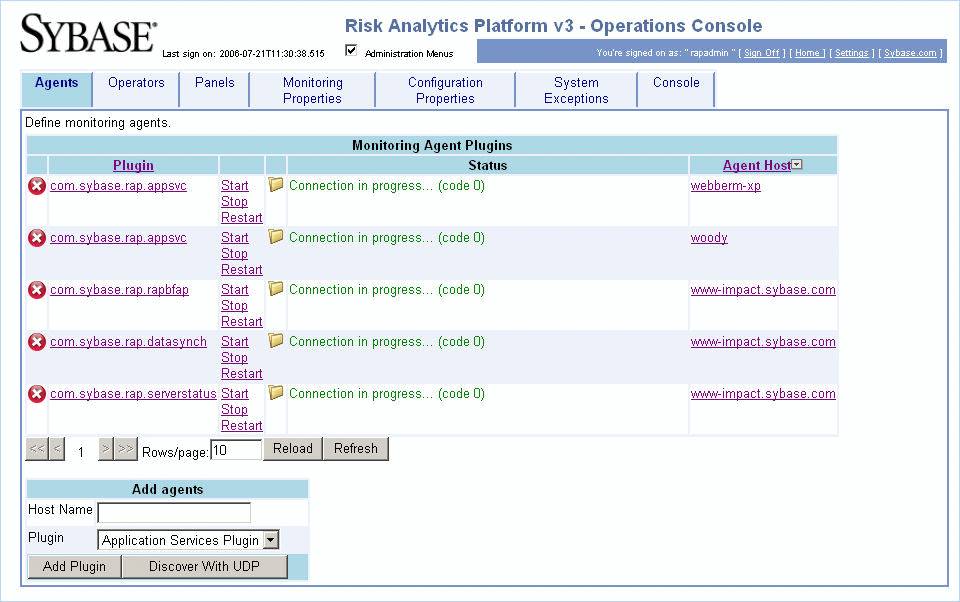Click Restart for the datasynch plugin
This screenshot has width=960, height=602.
(x=242, y=374)
